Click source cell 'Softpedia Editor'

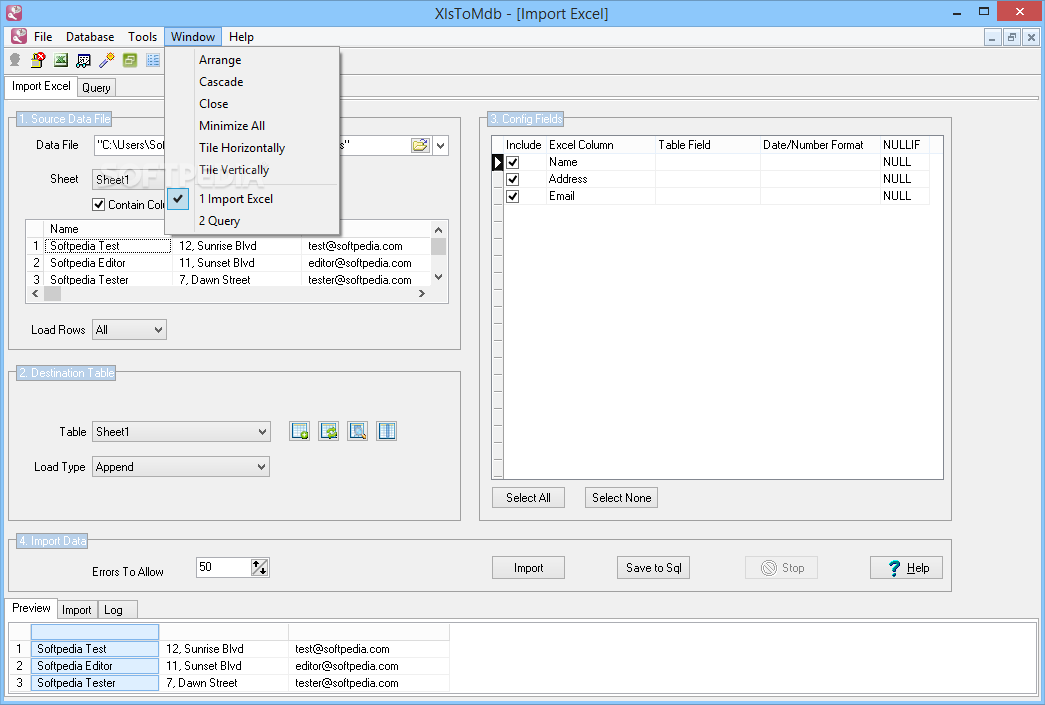point(107,263)
